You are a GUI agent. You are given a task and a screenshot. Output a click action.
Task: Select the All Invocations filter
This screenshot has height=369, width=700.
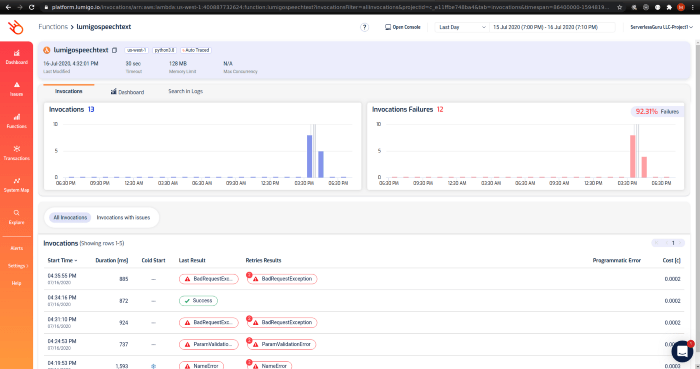point(70,217)
